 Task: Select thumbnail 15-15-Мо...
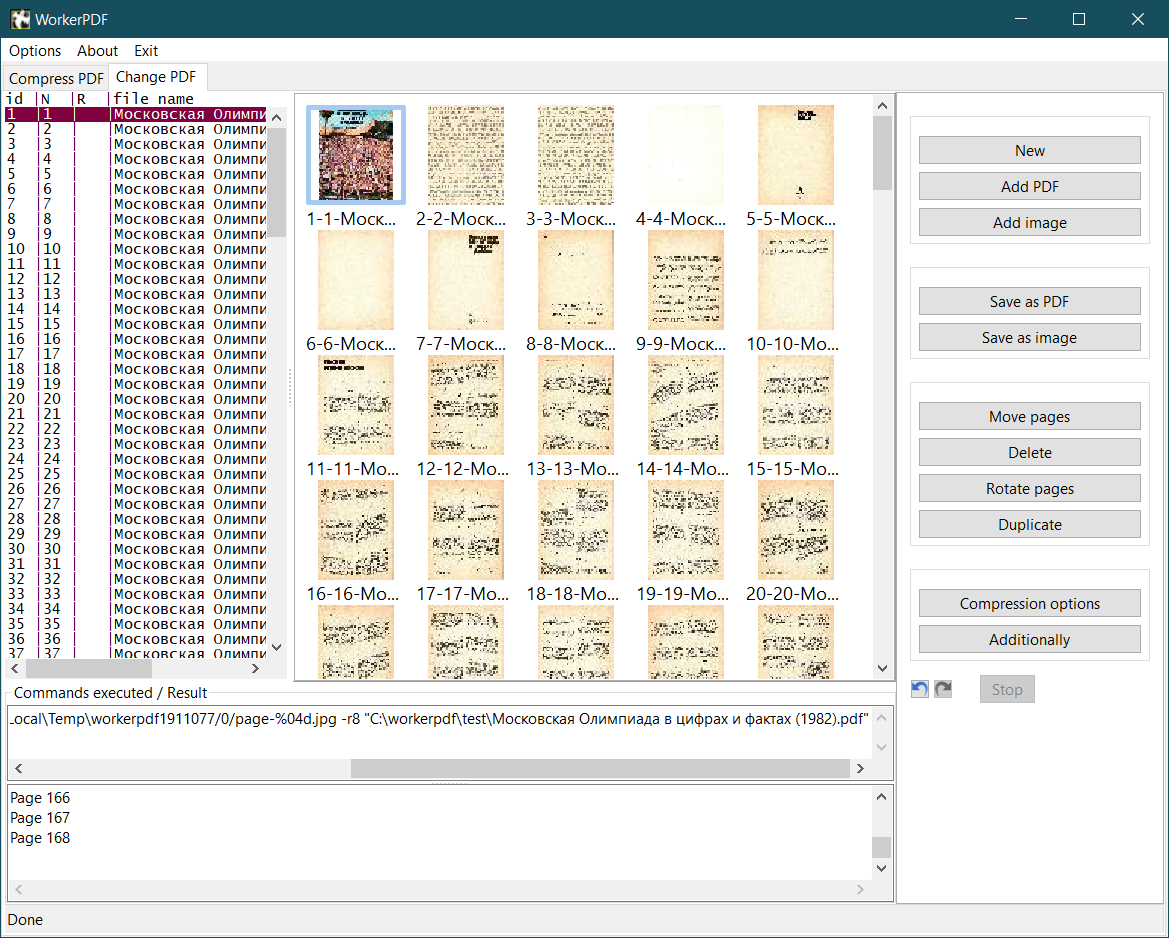click(x=795, y=405)
